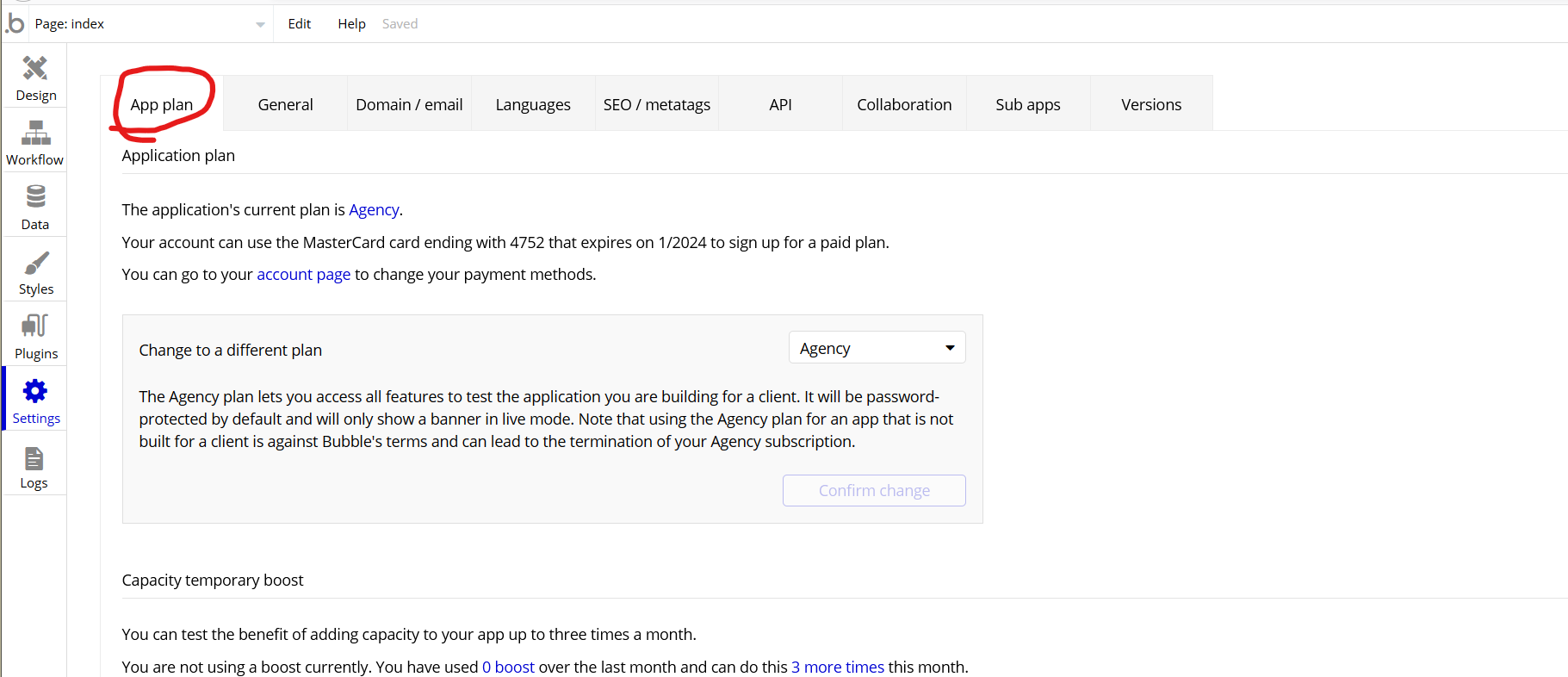The height and width of the screenshot is (677, 1568).
Task: Go to the Data section icon
Action: point(35,198)
